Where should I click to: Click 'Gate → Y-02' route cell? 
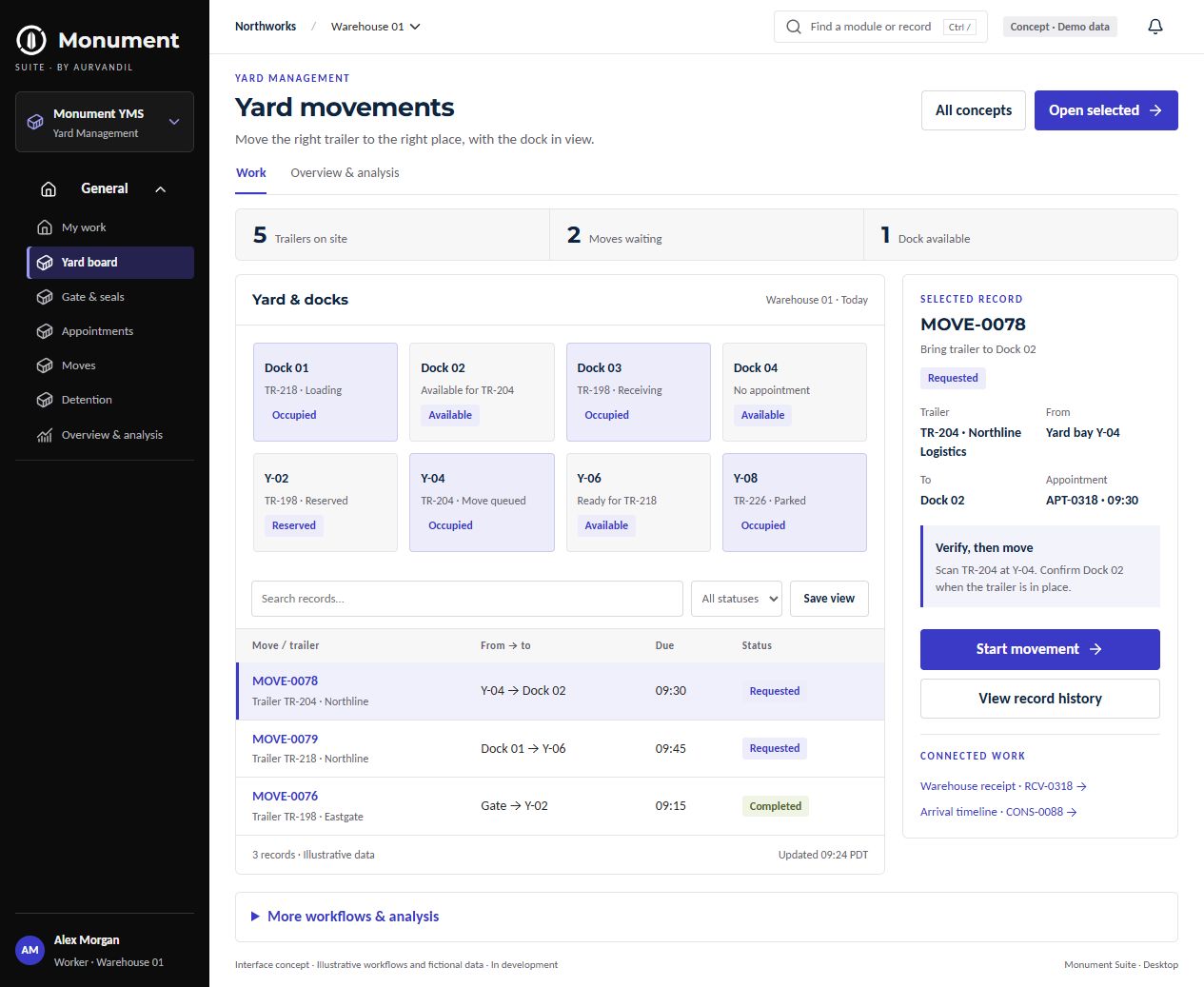514,806
